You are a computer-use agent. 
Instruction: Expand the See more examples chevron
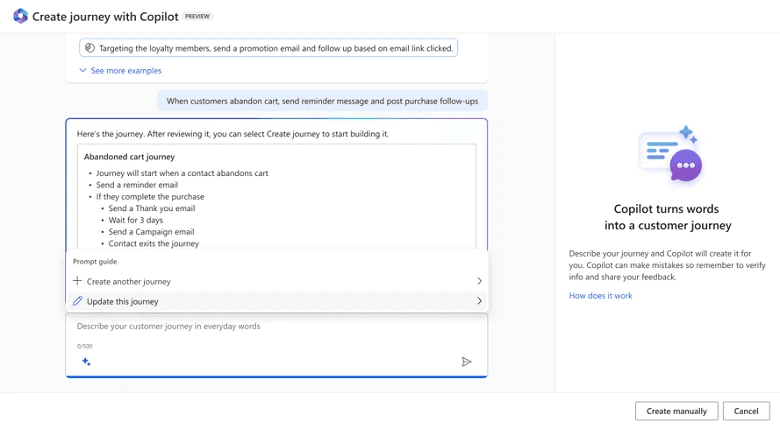(83, 71)
